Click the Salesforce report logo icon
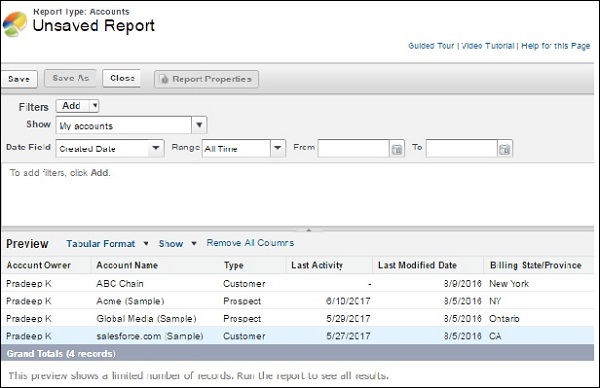 (15, 24)
